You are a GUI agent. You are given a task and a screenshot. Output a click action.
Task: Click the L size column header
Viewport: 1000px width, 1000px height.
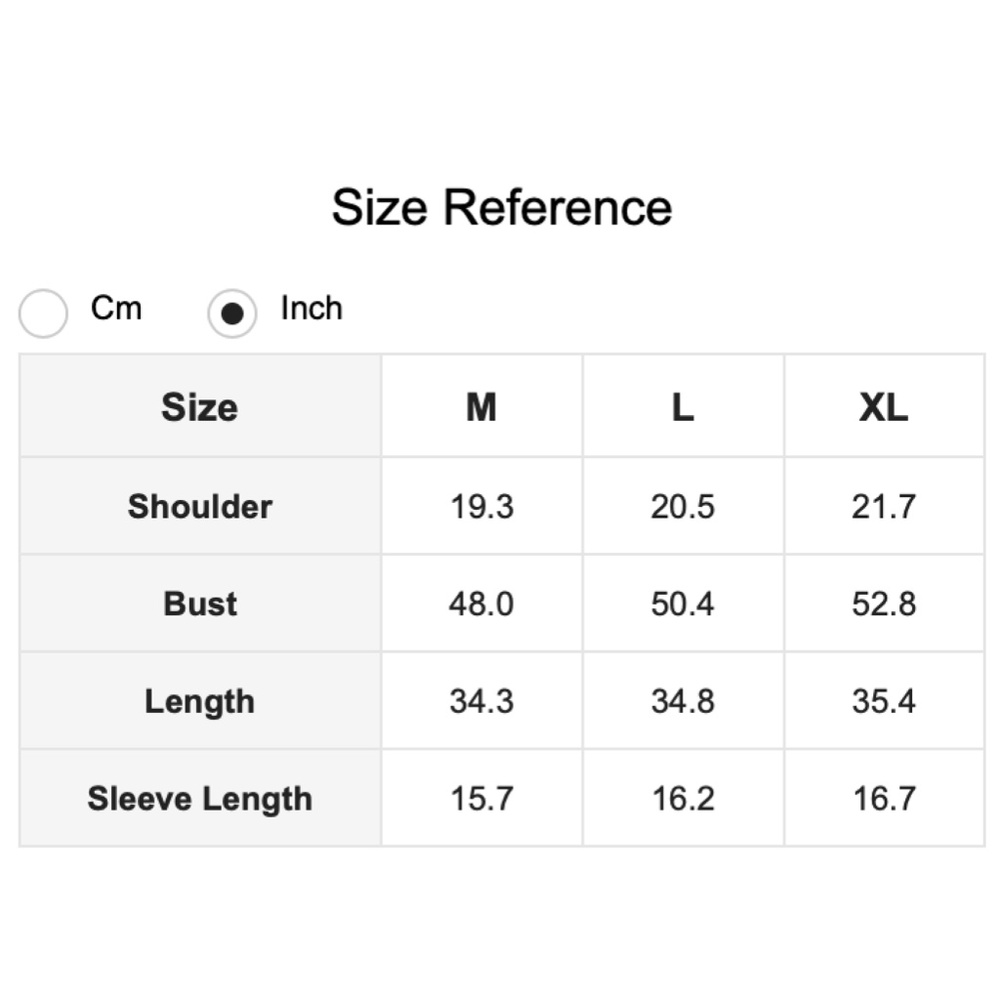[x=683, y=407]
